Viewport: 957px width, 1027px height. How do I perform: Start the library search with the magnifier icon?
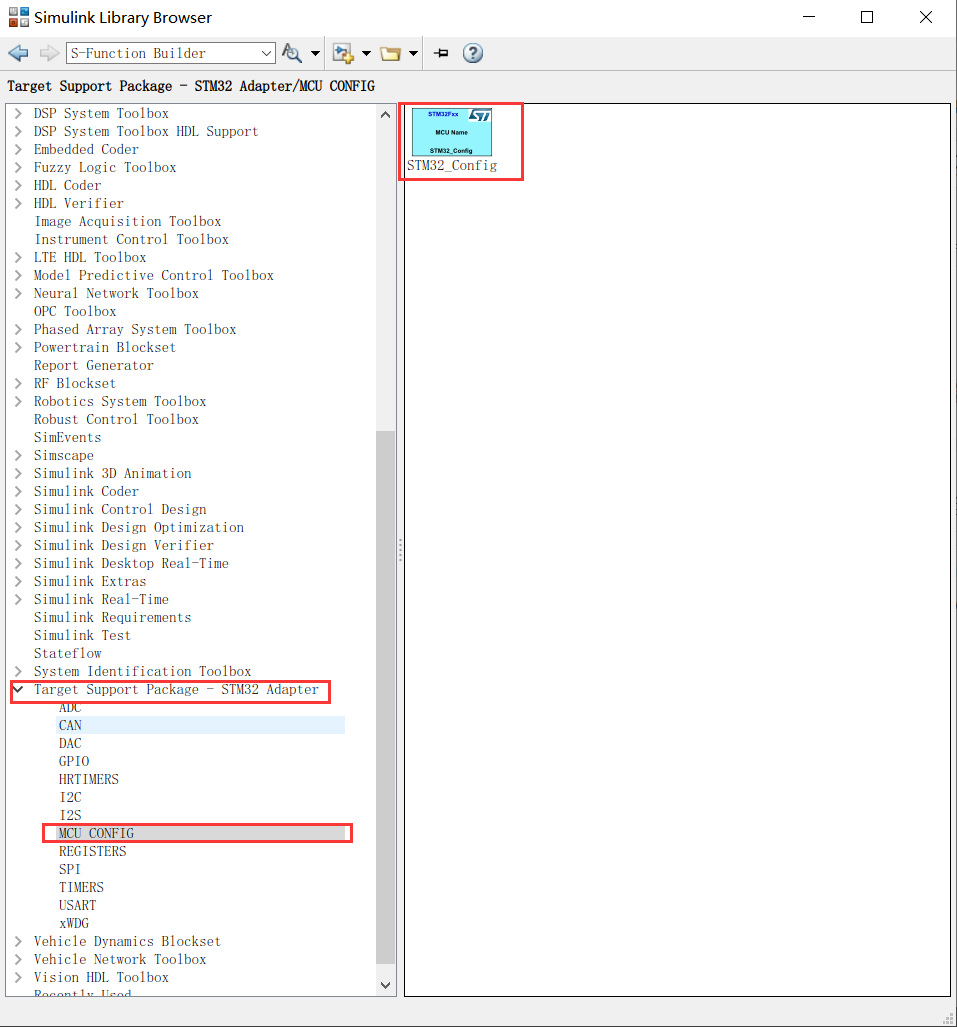(290, 52)
